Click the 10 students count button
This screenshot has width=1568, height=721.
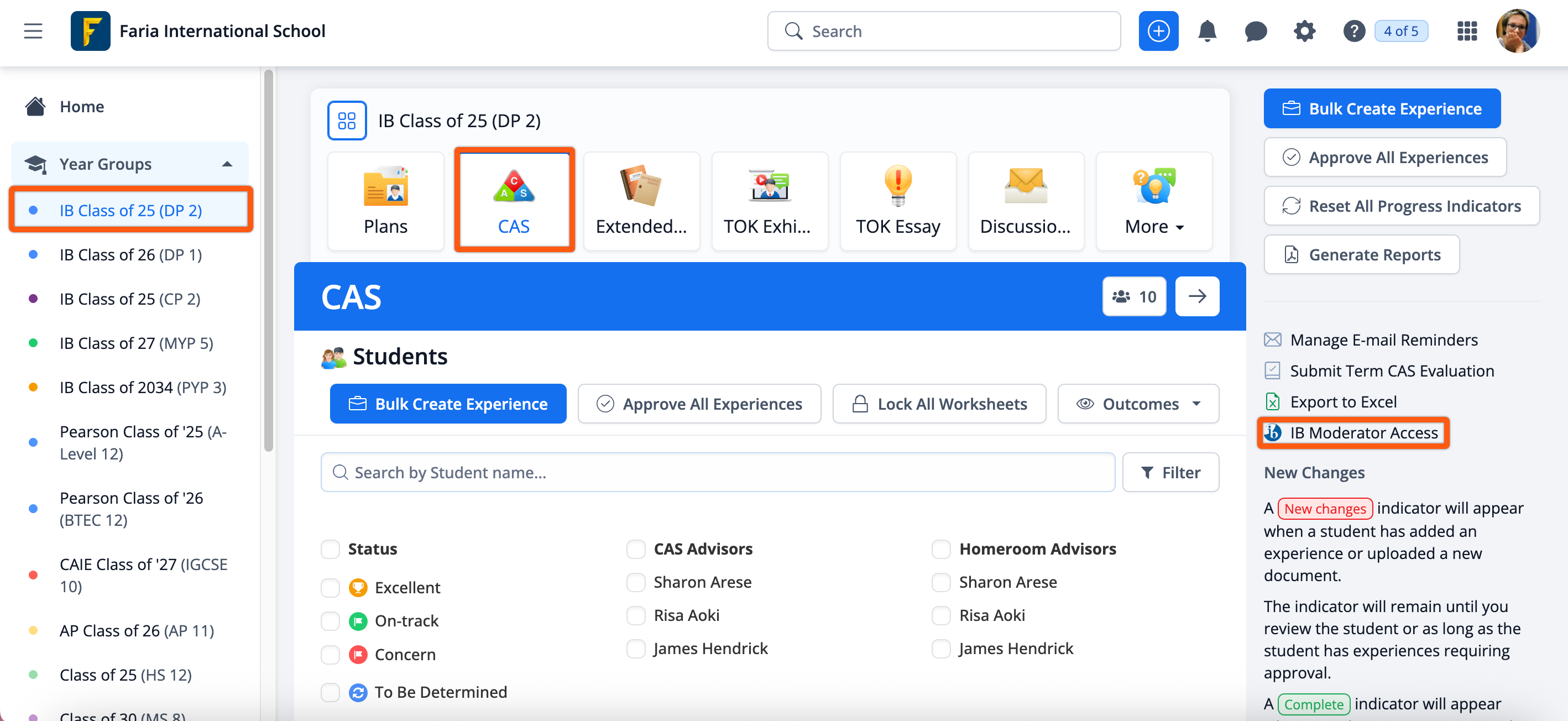click(1134, 296)
